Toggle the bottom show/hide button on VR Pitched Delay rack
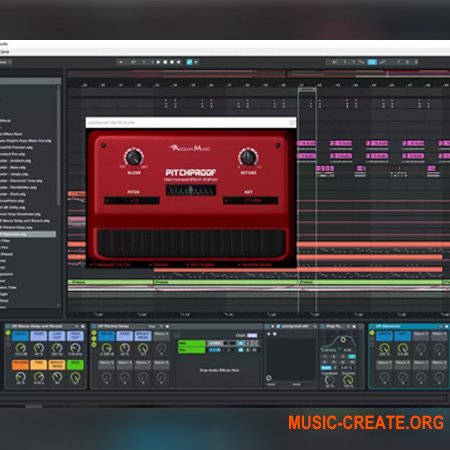Image resolution: width=450 pixels, height=450 pixels. click(x=94, y=345)
